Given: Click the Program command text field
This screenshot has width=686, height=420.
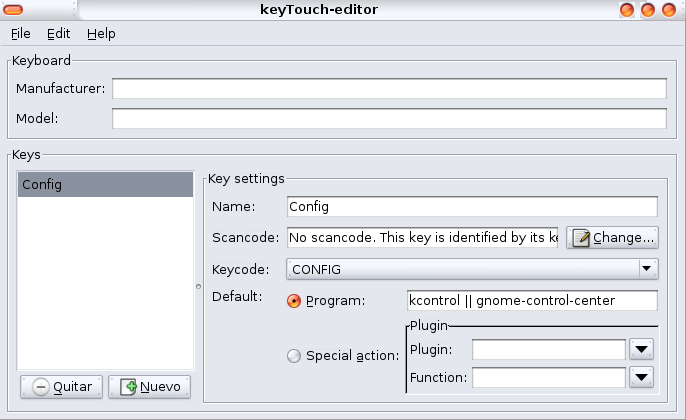Looking at the screenshot, I should coord(531,301).
